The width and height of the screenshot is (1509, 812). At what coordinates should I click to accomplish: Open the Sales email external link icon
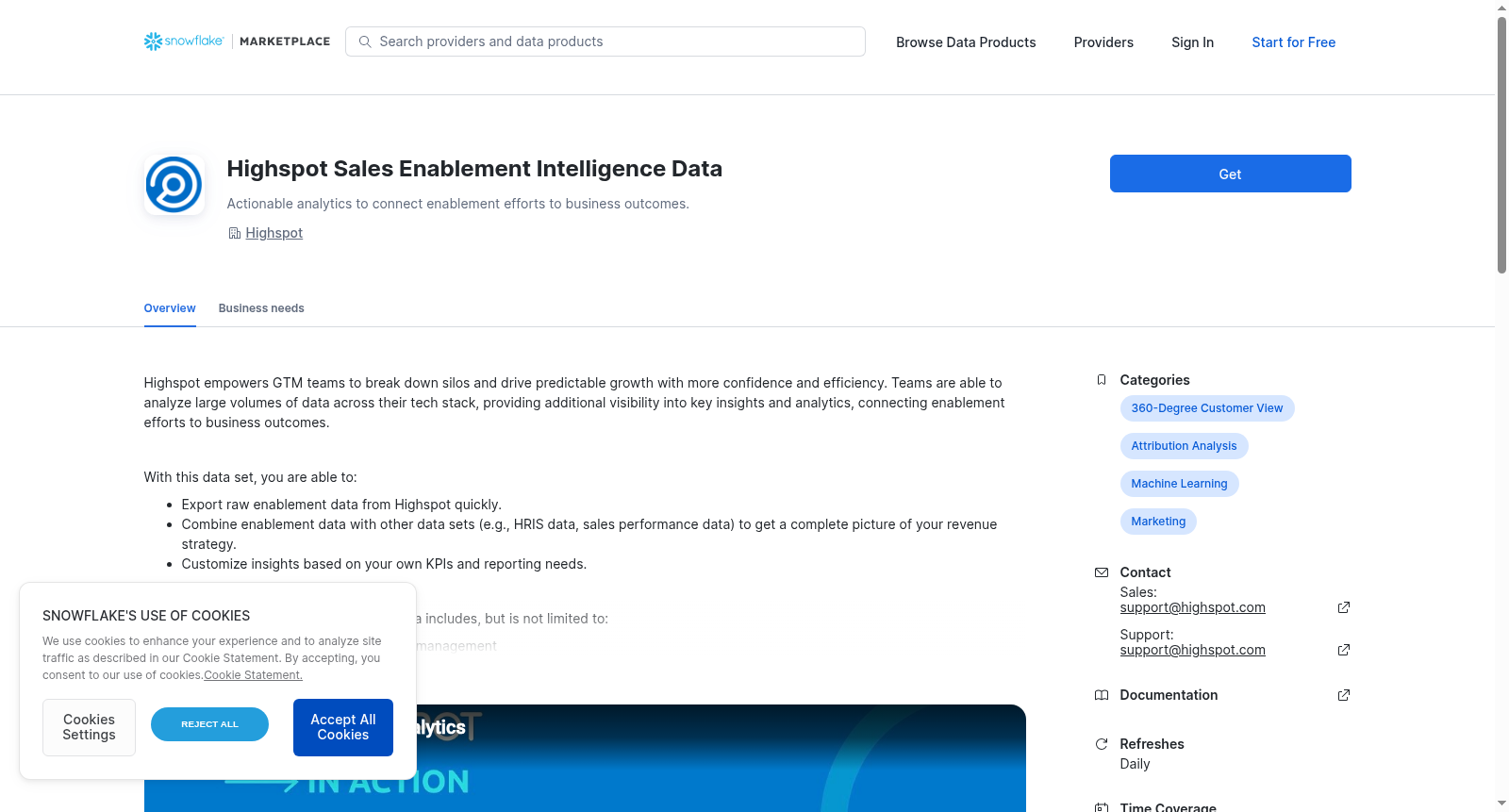coord(1344,607)
